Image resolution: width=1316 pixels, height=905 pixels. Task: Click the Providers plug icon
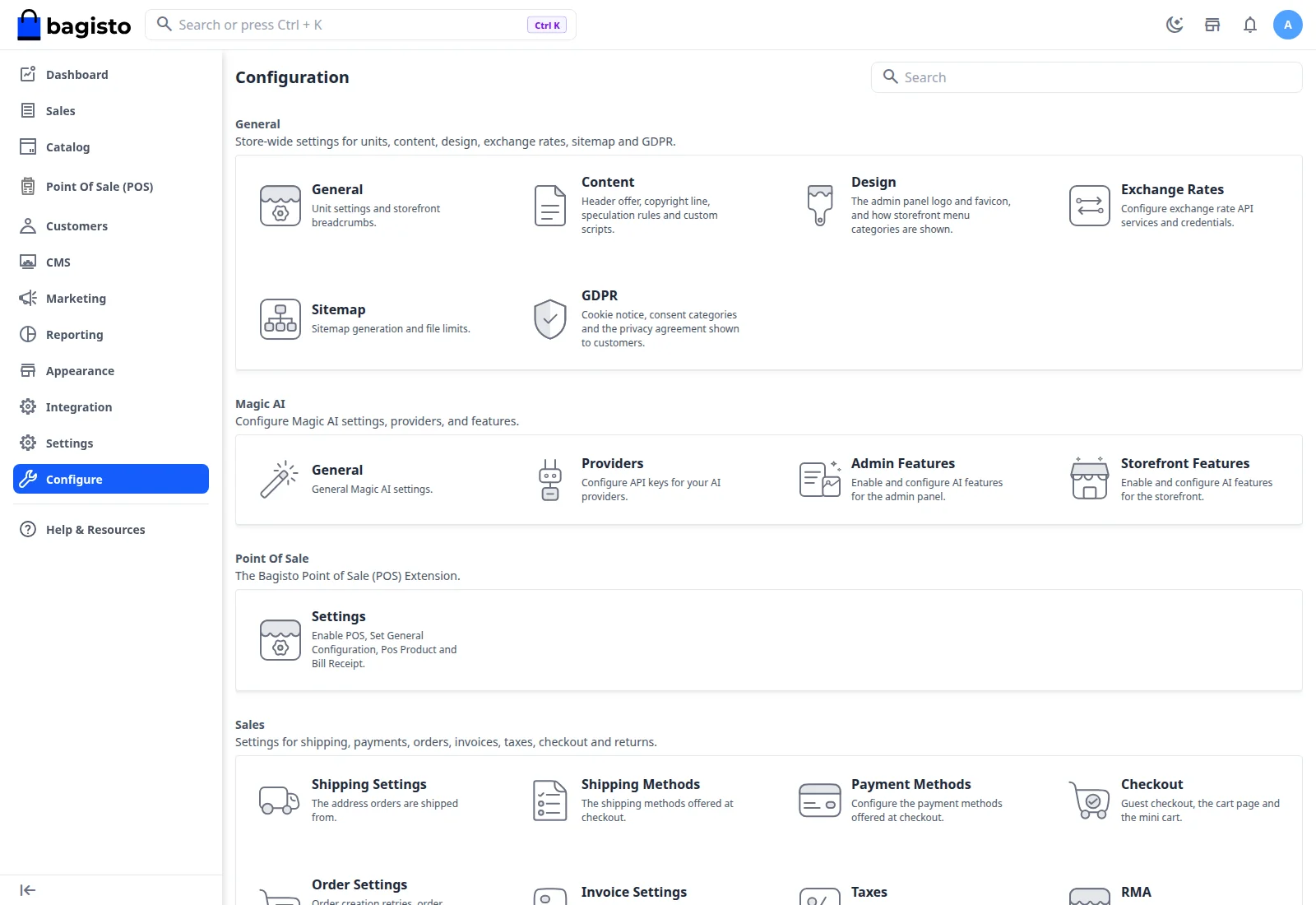click(550, 480)
